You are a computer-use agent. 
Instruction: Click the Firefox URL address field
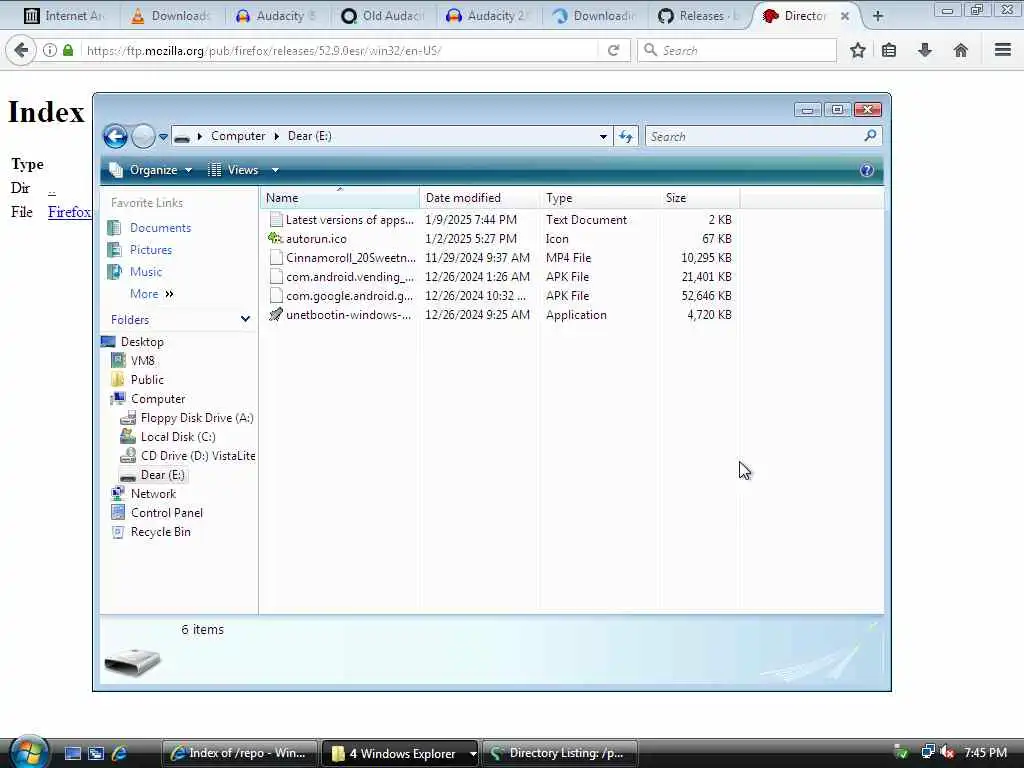click(340, 50)
